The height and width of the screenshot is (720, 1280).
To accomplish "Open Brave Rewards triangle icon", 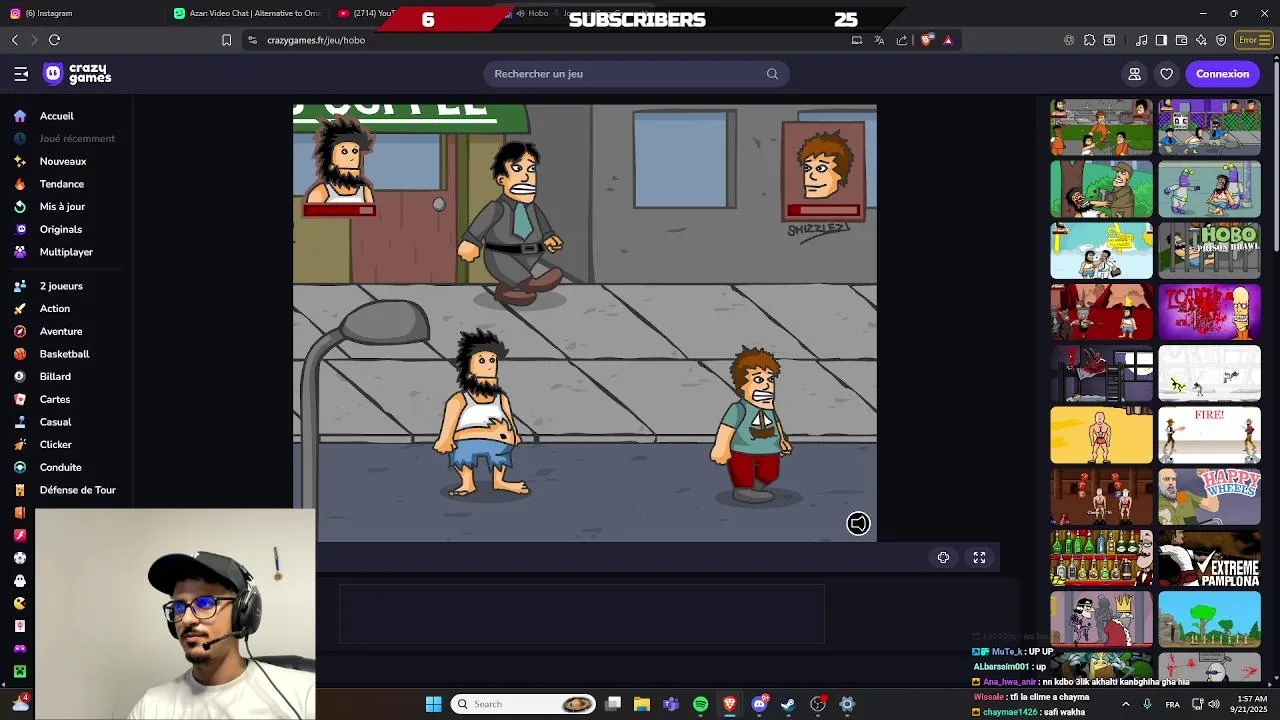I will [948, 40].
